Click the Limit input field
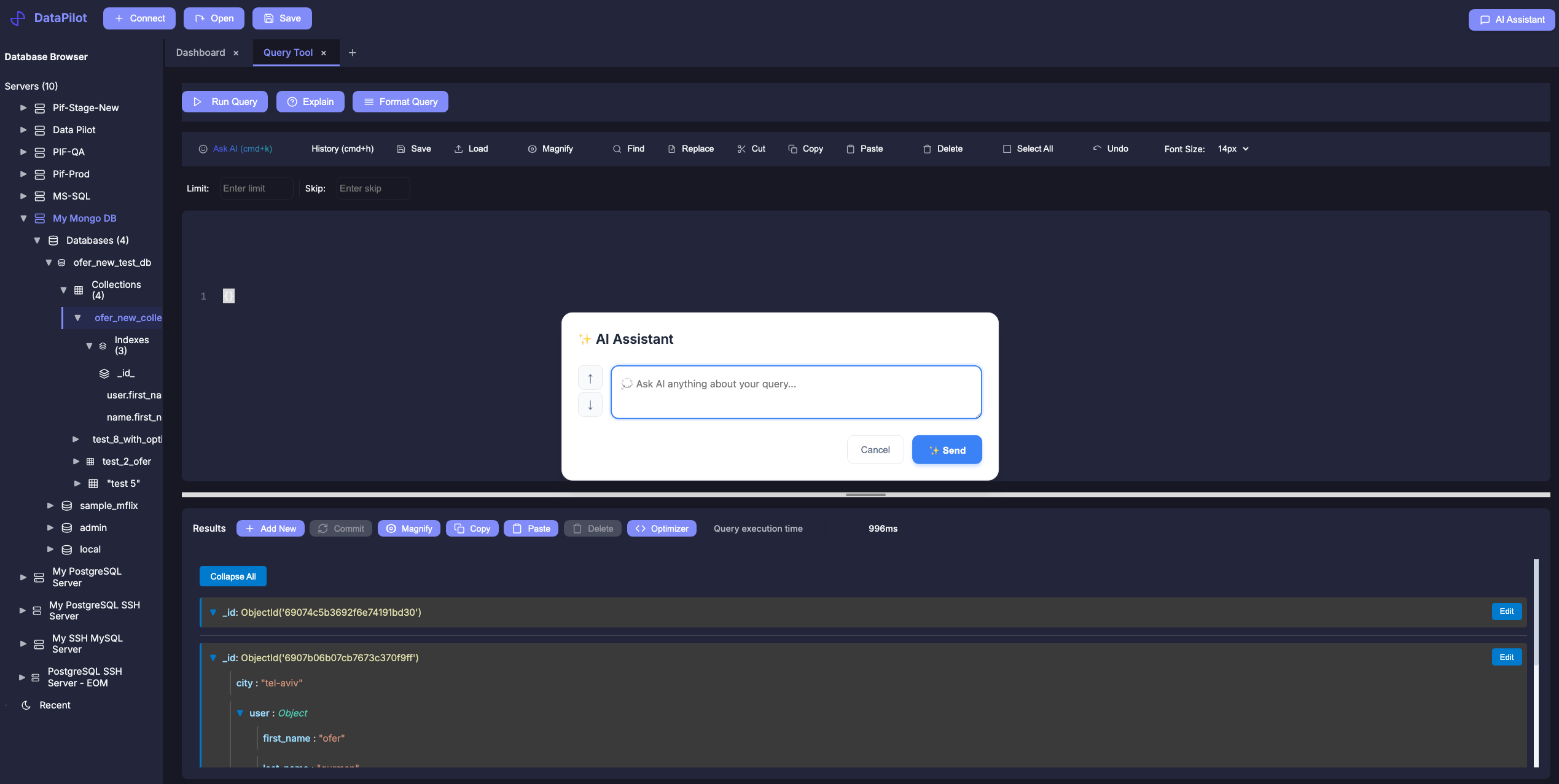1559x784 pixels. point(256,188)
